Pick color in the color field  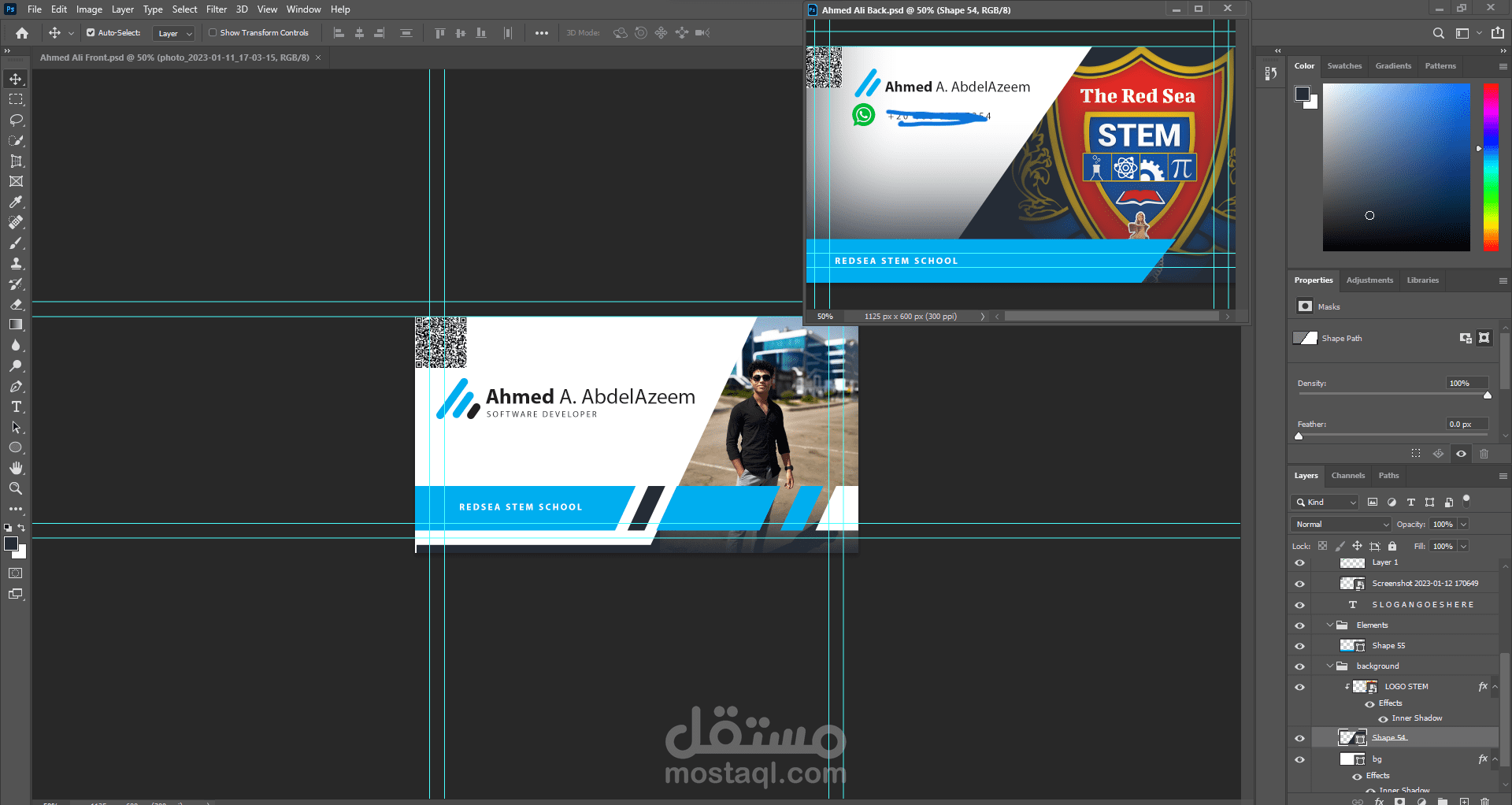(1396, 168)
